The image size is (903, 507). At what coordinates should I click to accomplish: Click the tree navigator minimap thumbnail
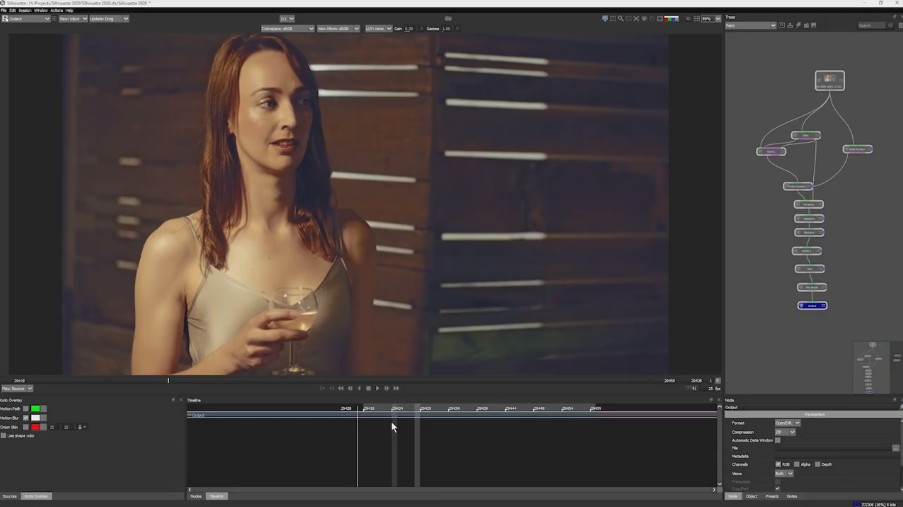pos(871,367)
